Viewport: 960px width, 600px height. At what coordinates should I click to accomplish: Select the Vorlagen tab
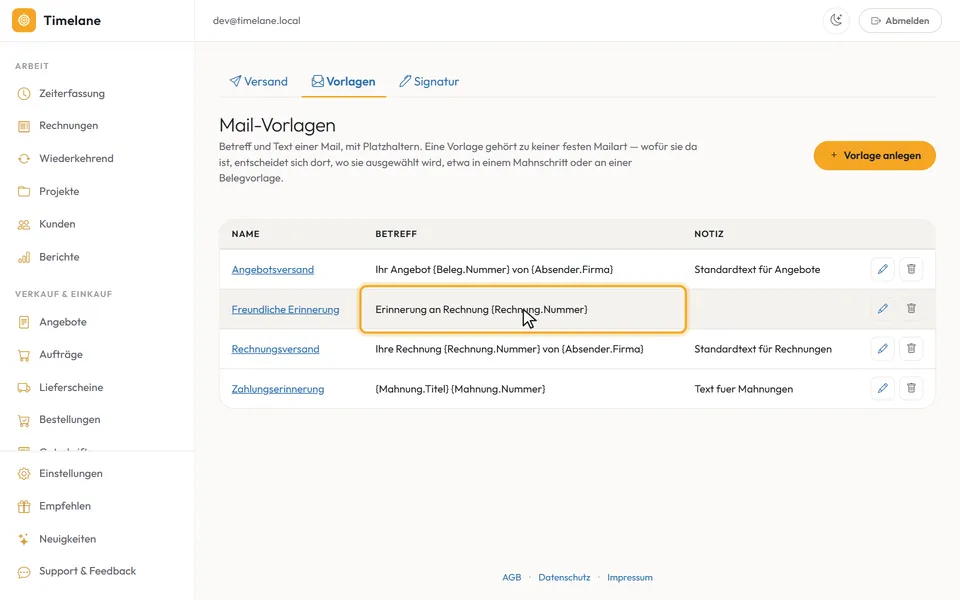pyautogui.click(x=343, y=81)
